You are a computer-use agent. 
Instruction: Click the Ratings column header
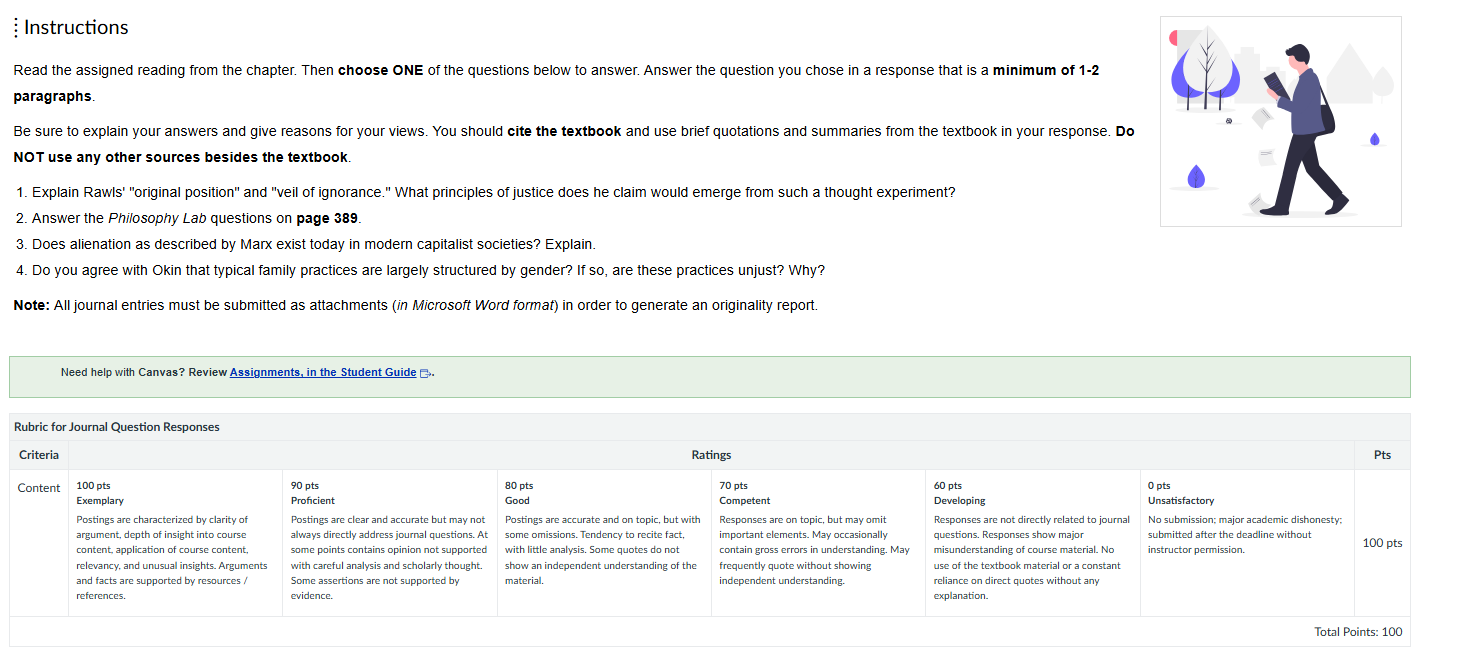tap(711, 455)
